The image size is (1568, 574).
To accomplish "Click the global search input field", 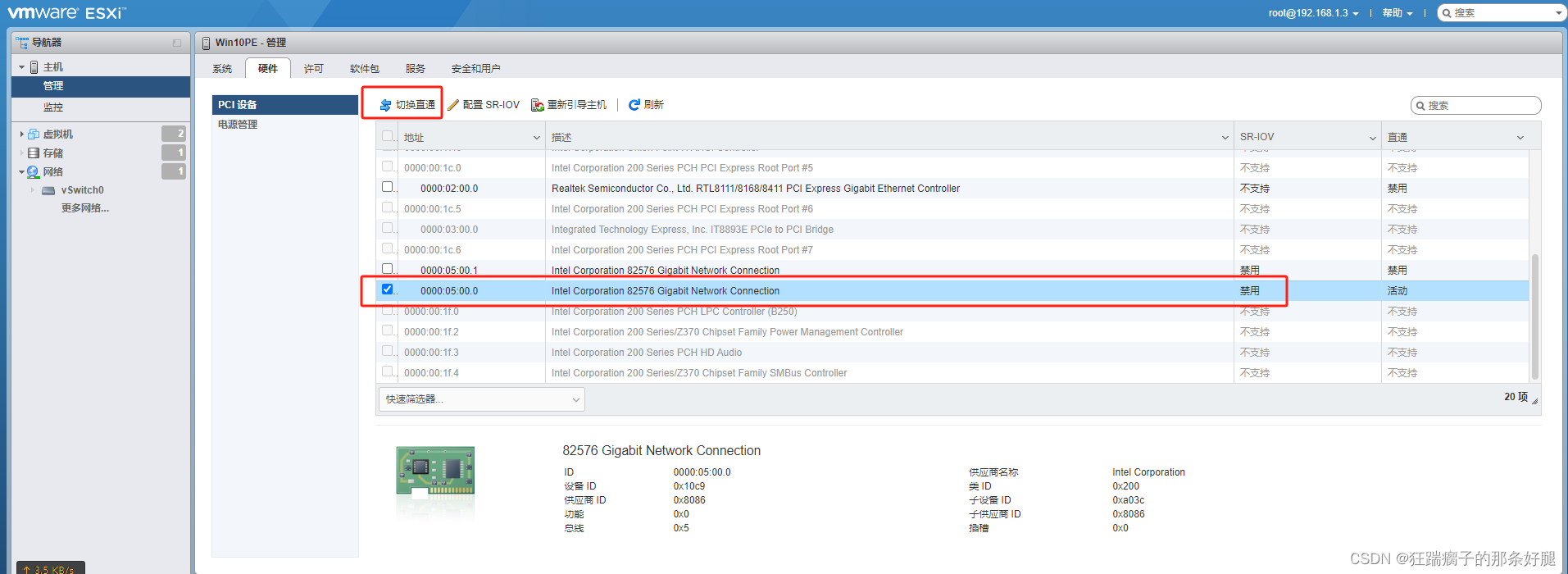I will [x=1502, y=13].
